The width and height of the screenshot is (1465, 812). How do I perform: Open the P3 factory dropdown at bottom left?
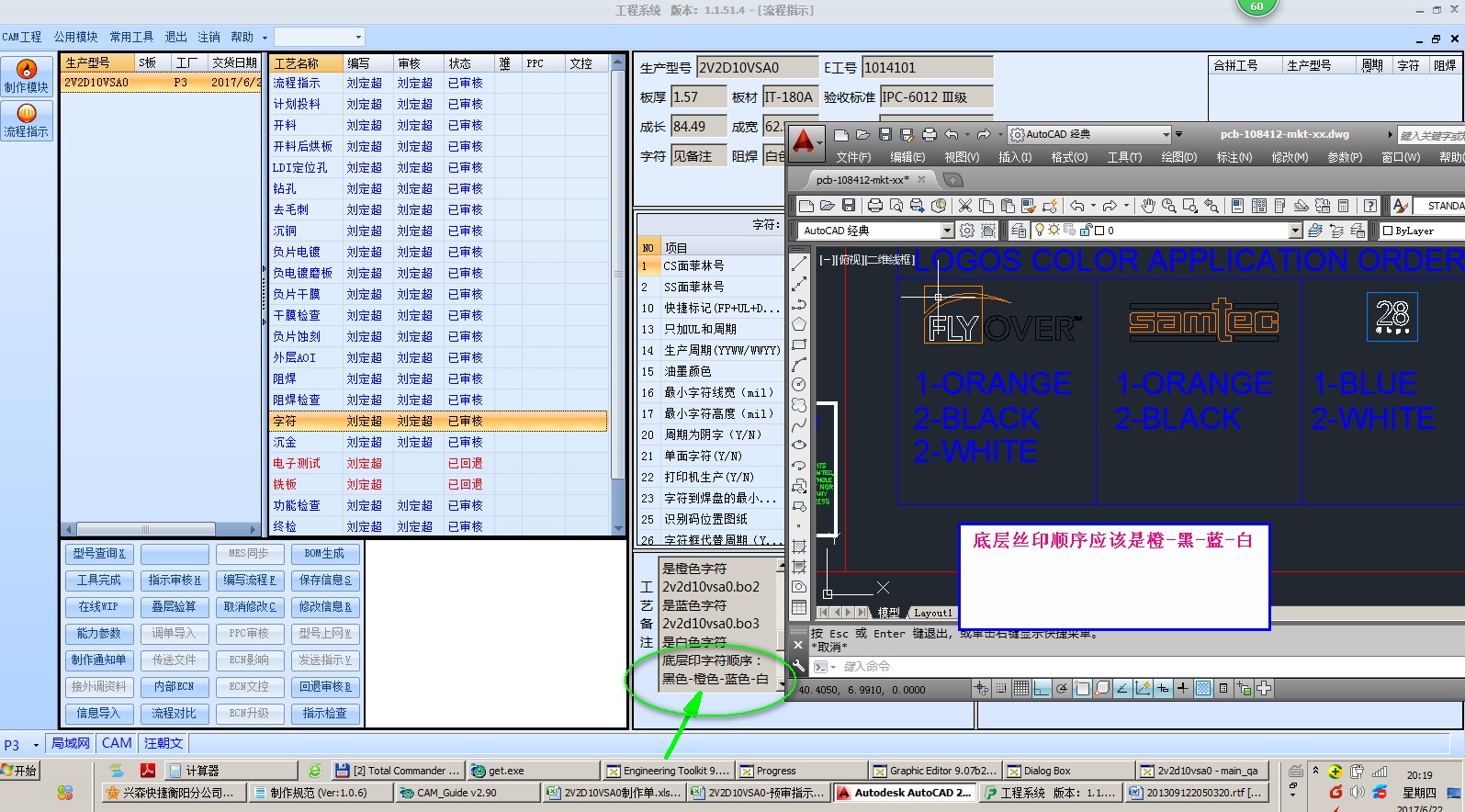(36, 745)
